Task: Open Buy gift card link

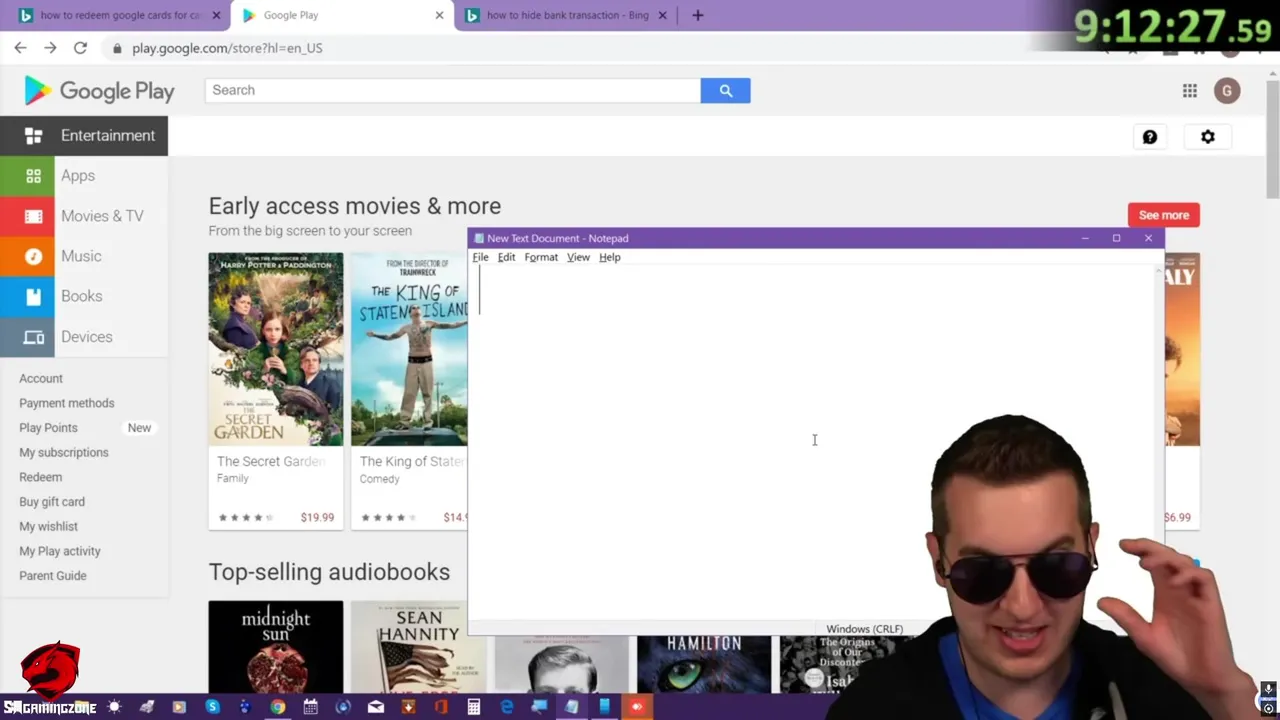Action: tap(52, 502)
